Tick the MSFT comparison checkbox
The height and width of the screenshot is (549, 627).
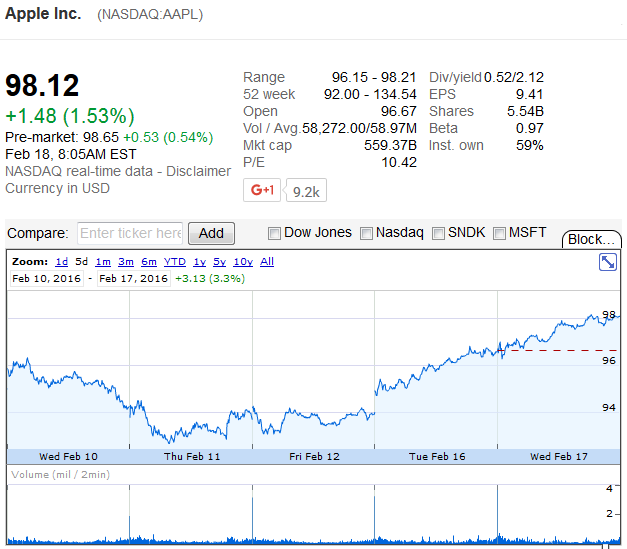coord(499,233)
